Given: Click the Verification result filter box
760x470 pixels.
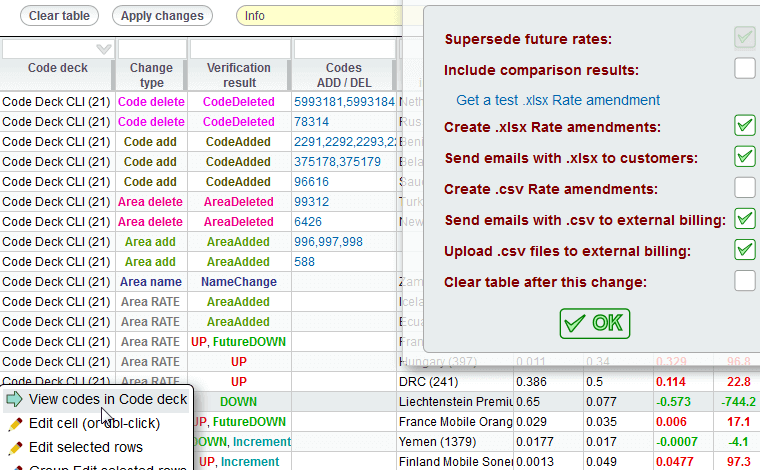Looking at the screenshot, I should point(239,49).
